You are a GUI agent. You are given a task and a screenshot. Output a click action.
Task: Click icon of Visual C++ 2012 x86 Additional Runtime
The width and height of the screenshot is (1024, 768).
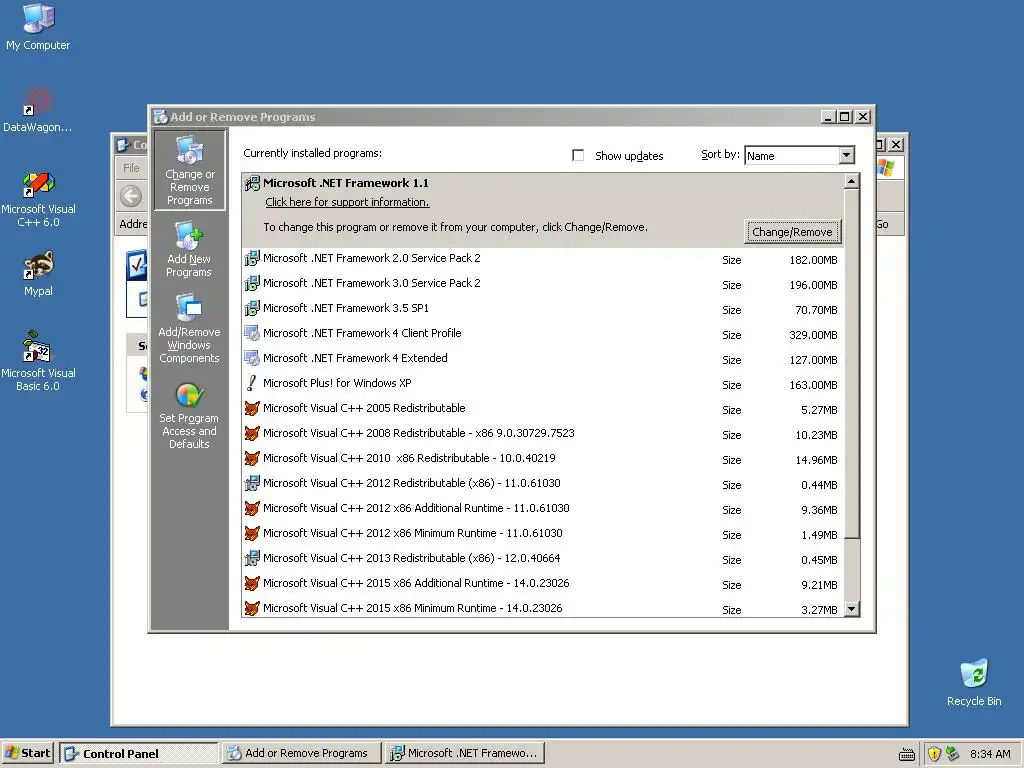click(x=252, y=508)
